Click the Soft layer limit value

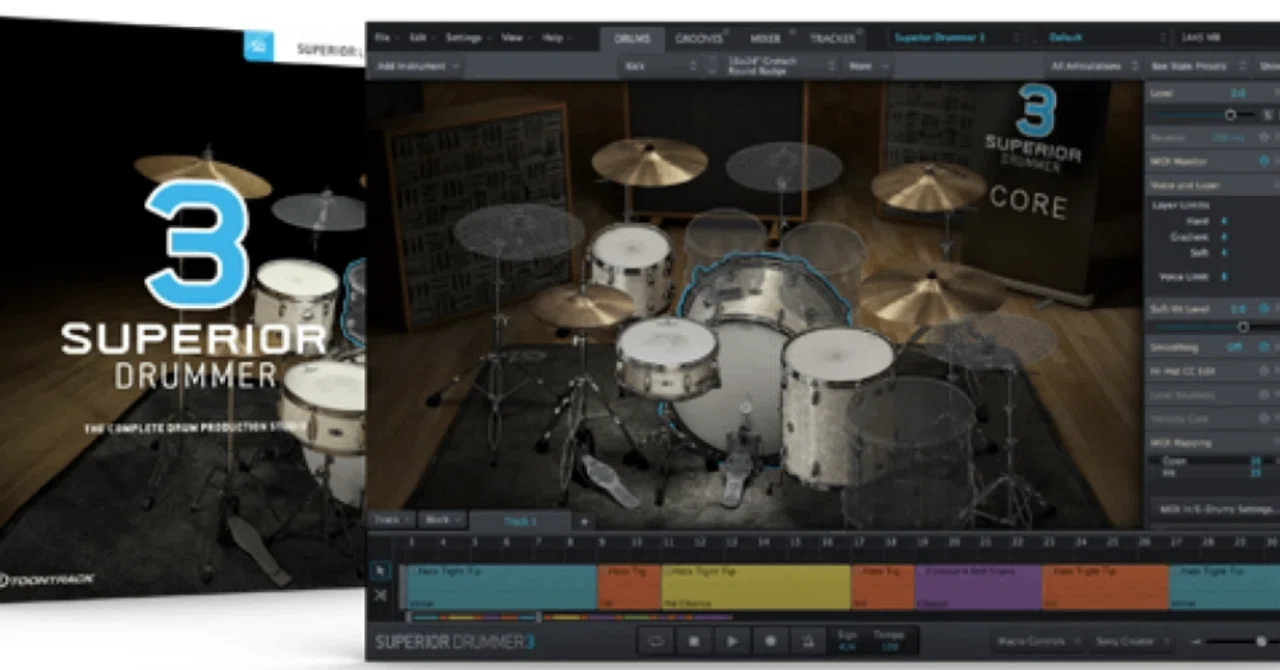point(1225,253)
